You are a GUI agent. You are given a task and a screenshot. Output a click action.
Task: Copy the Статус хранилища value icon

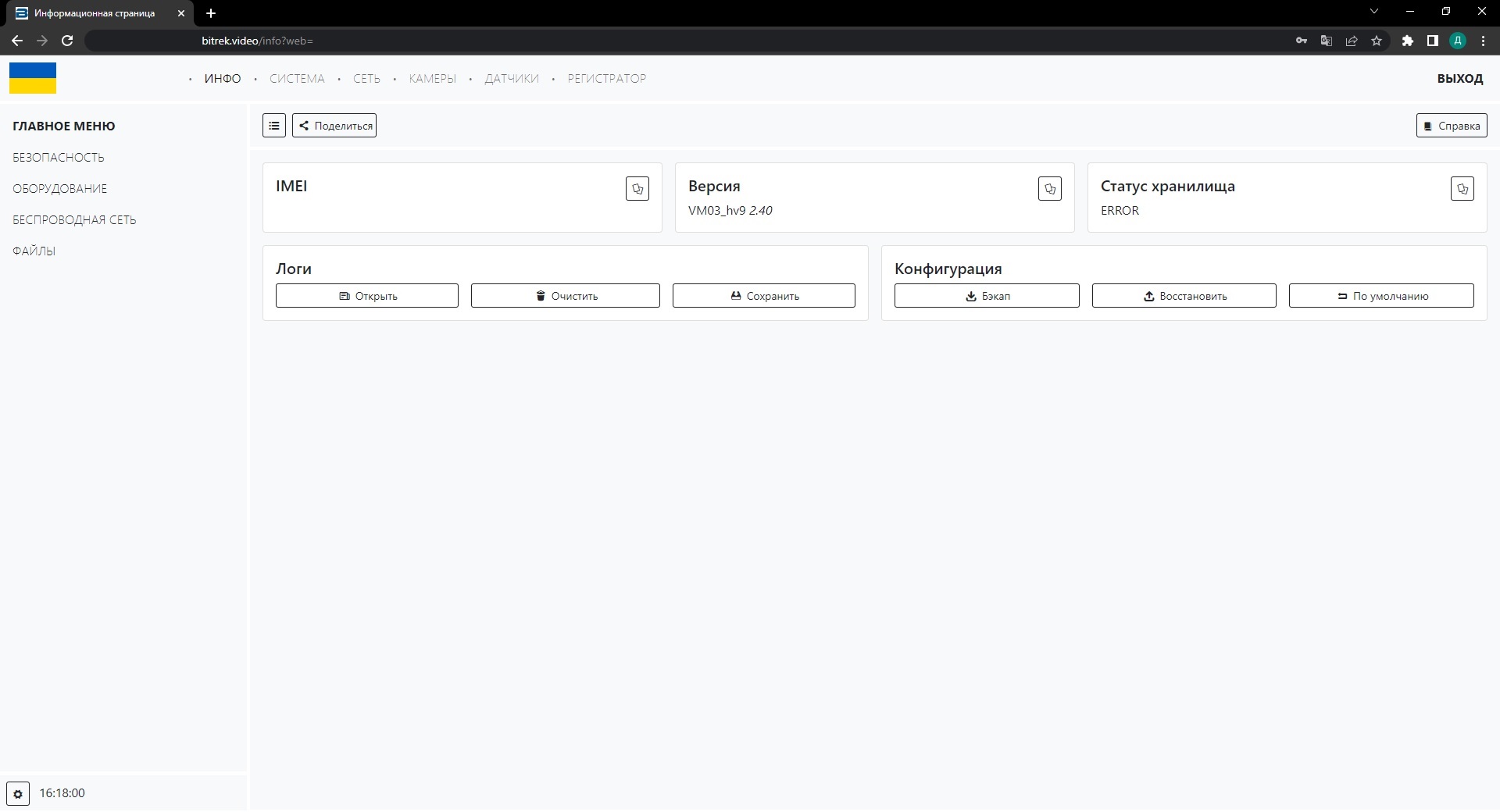1462,189
